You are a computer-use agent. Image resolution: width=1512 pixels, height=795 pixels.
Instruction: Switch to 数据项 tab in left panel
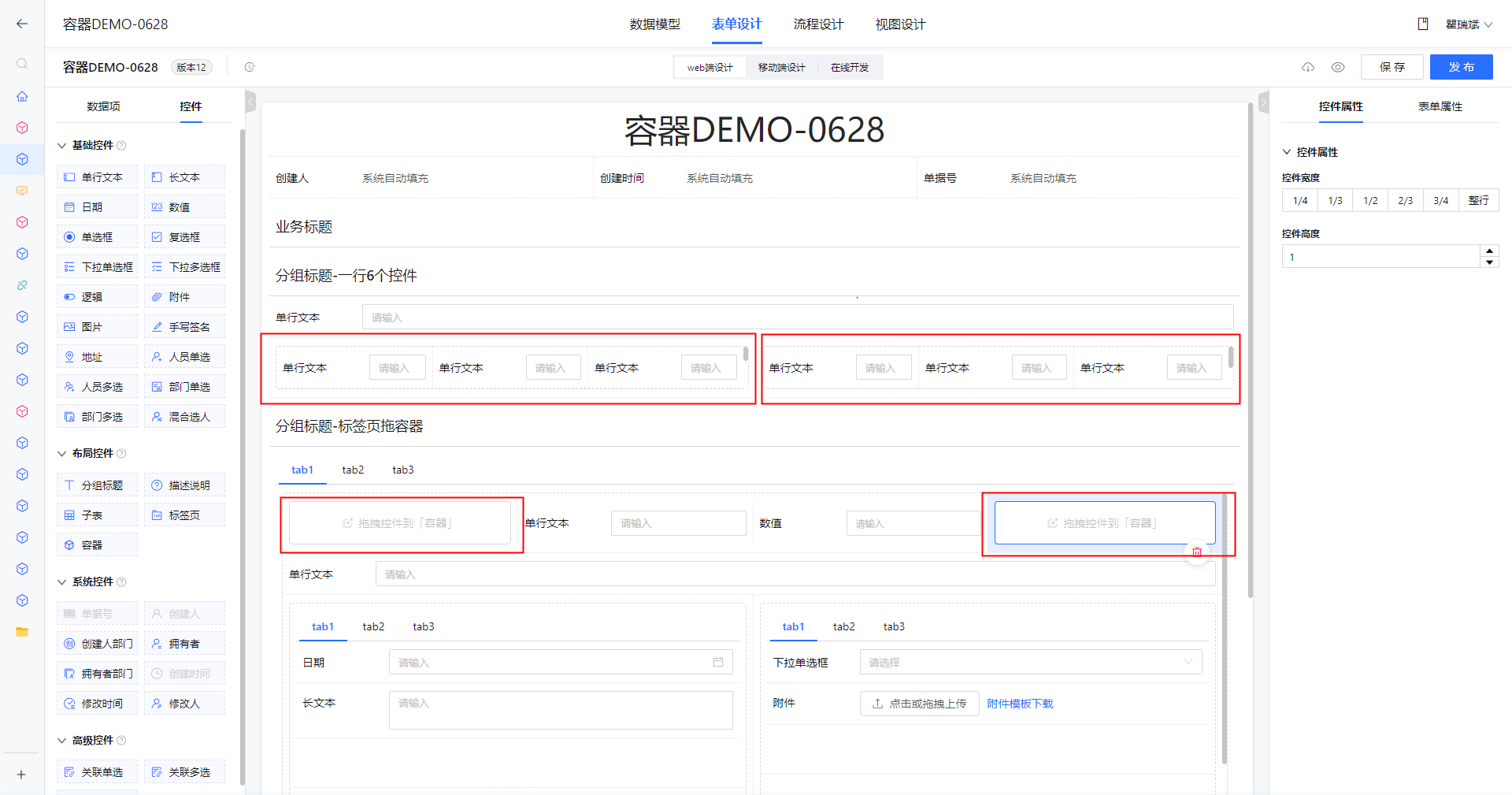click(103, 106)
